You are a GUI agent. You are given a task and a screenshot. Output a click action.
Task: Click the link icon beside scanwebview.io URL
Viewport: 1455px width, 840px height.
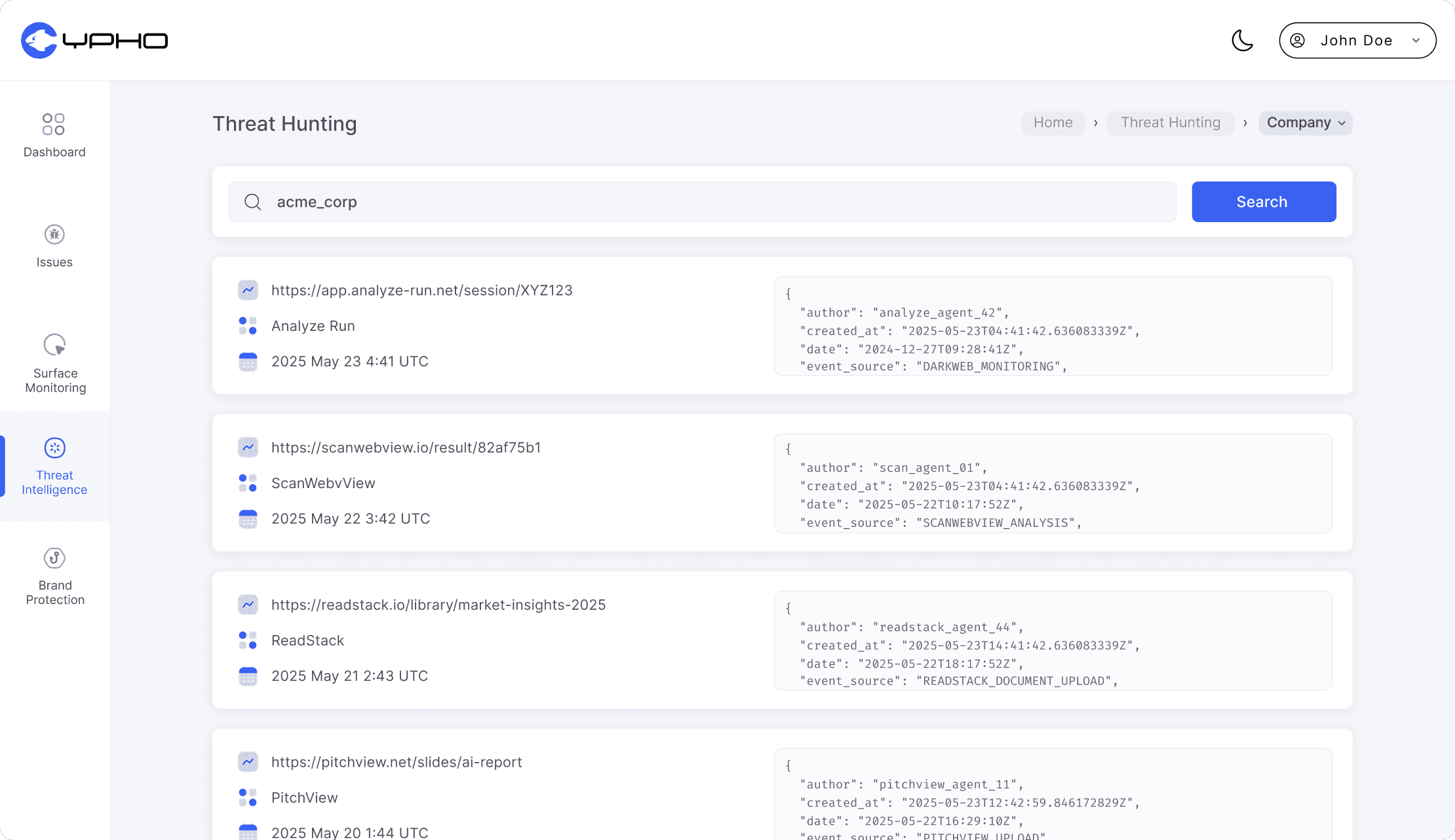pos(248,448)
